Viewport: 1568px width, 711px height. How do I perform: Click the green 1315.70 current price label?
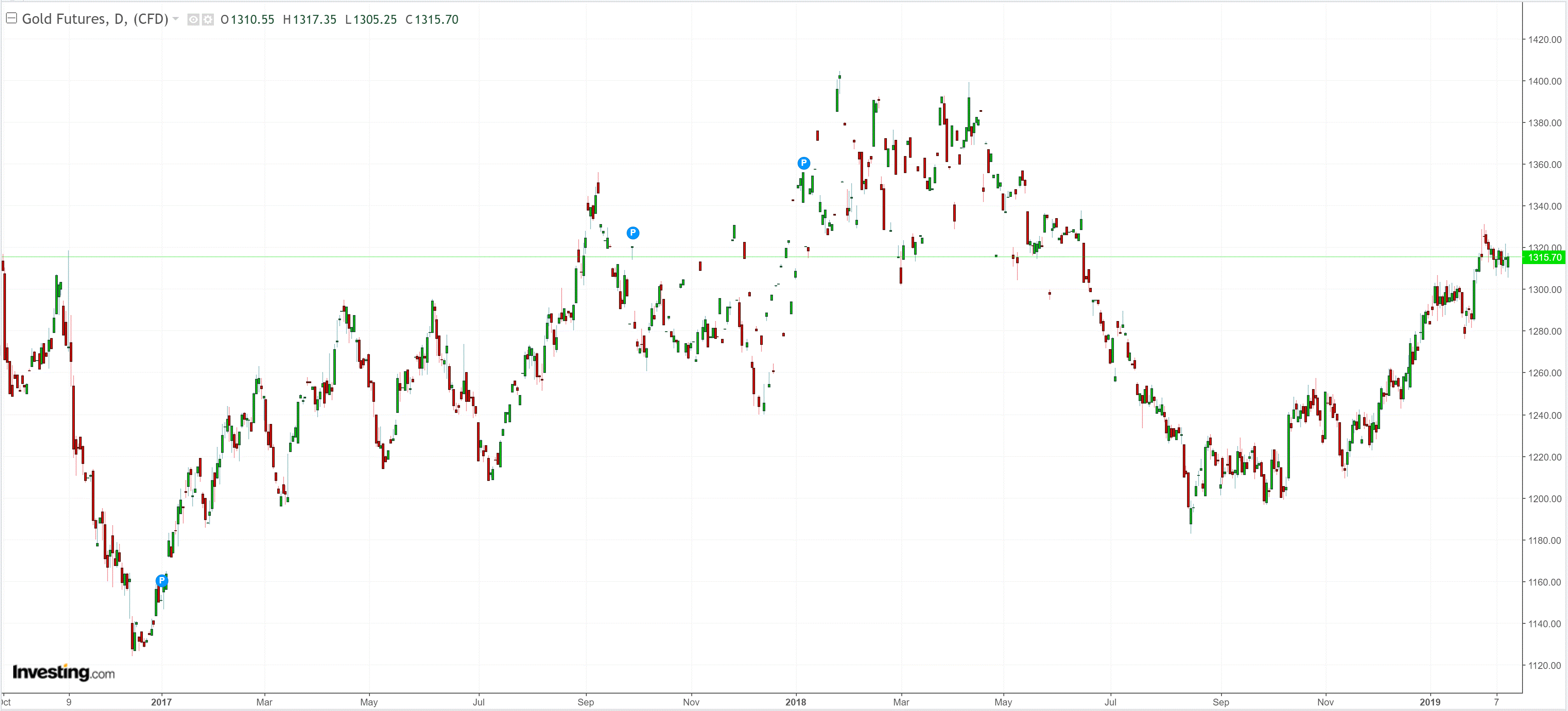point(1544,258)
